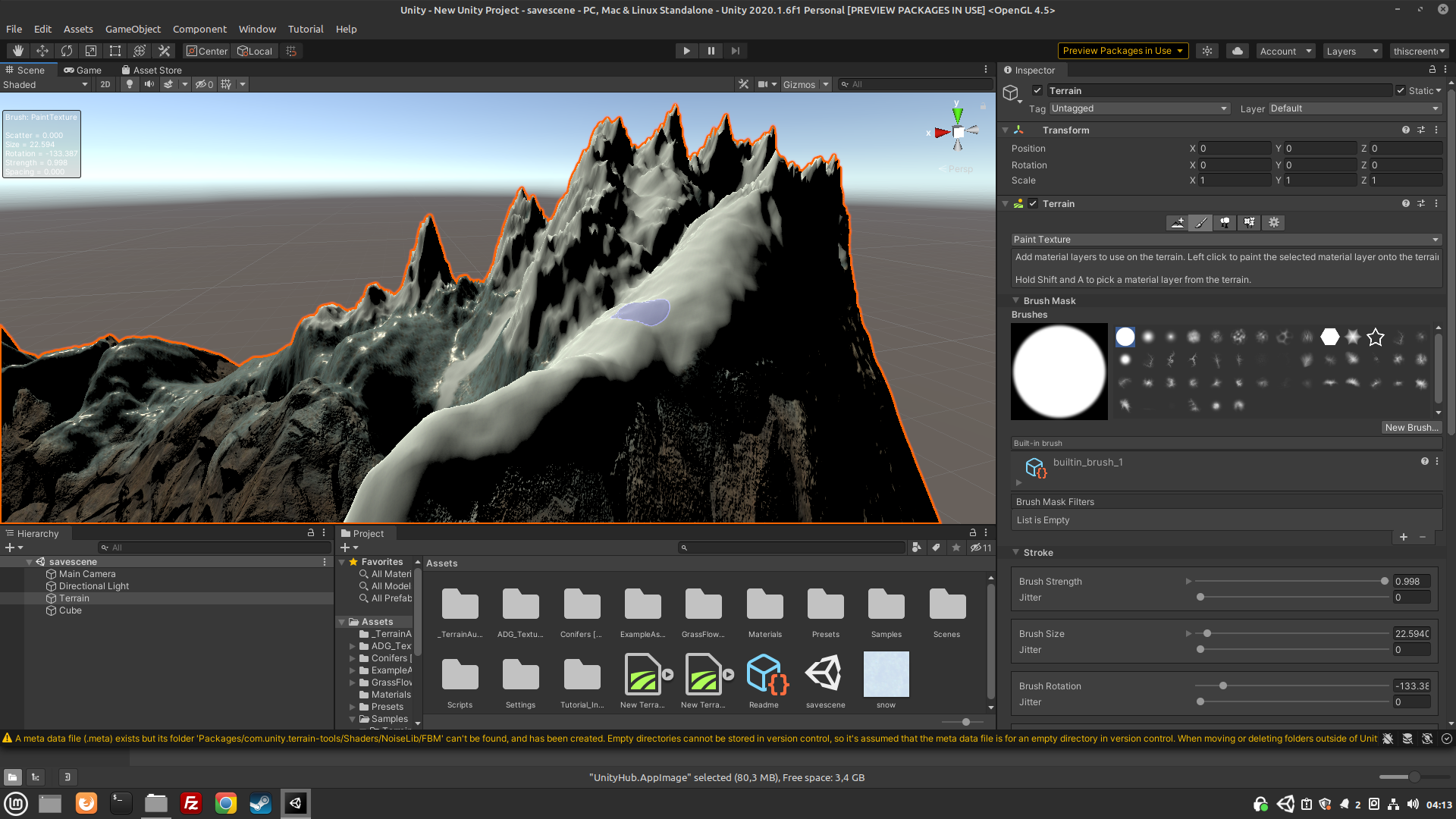Image resolution: width=1456 pixels, height=819 pixels.
Task: Toggle scene audio
Action: [x=149, y=84]
